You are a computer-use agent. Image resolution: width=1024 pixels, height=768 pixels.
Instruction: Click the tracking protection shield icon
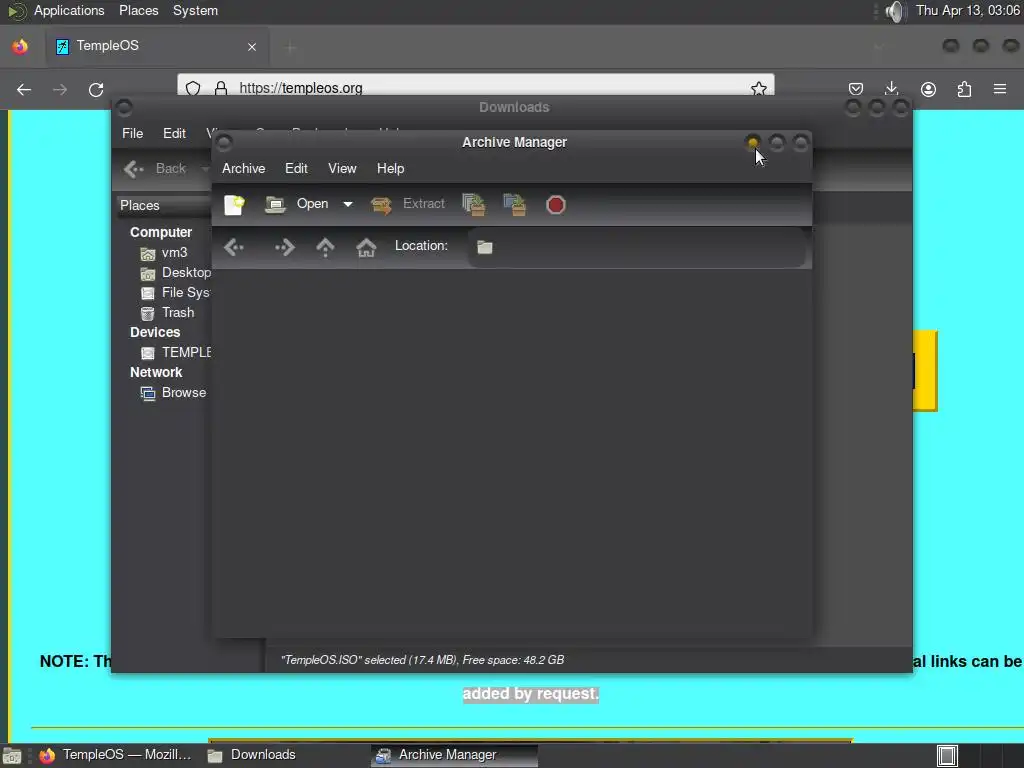(193, 88)
